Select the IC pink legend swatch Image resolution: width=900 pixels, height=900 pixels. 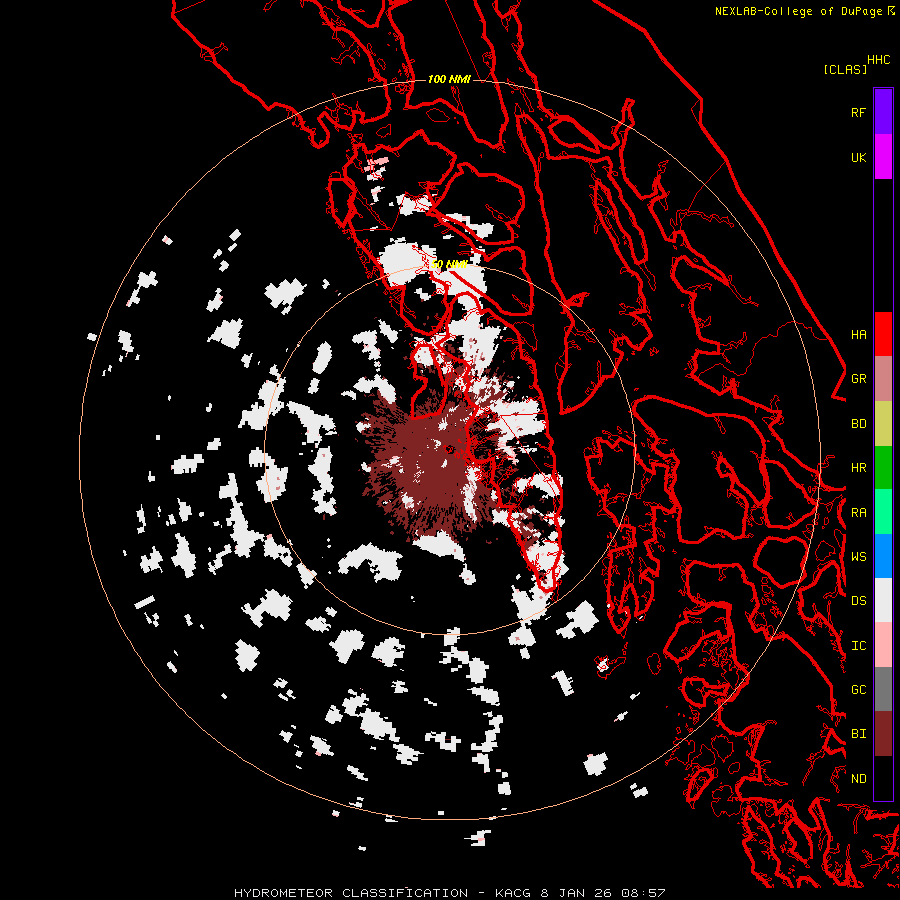(883, 645)
